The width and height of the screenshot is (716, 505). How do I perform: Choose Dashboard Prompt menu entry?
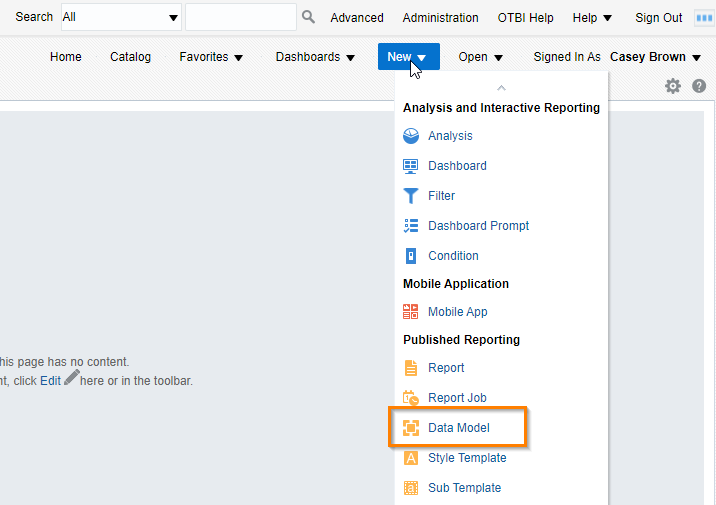pos(479,226)
